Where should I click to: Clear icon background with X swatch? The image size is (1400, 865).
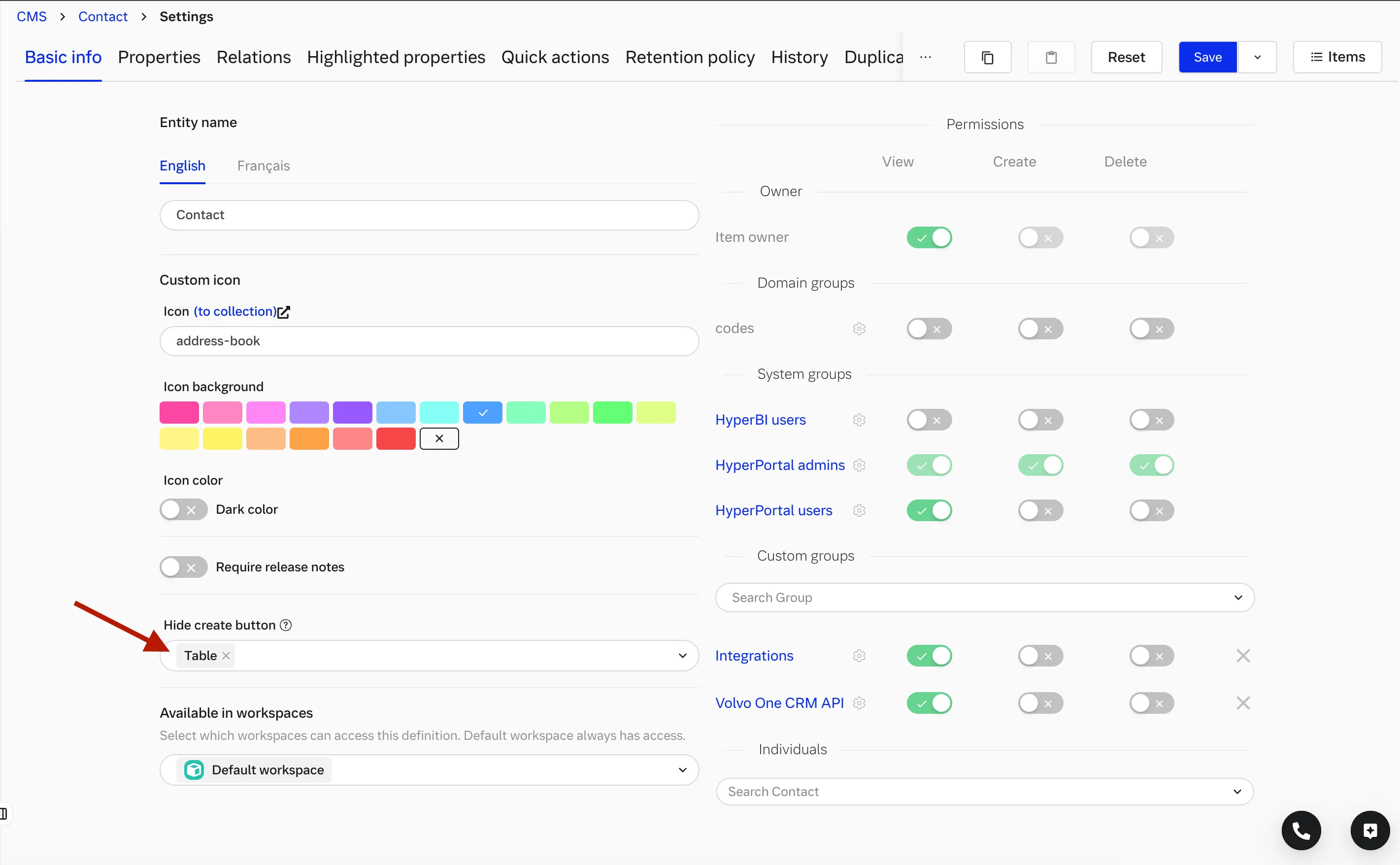click(439, 439)
